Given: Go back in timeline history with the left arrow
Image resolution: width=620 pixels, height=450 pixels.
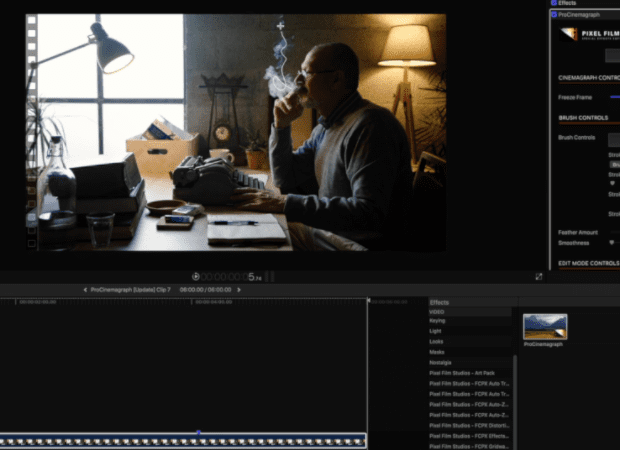Looking at the screenshot, I should click(x=85, y=290).
